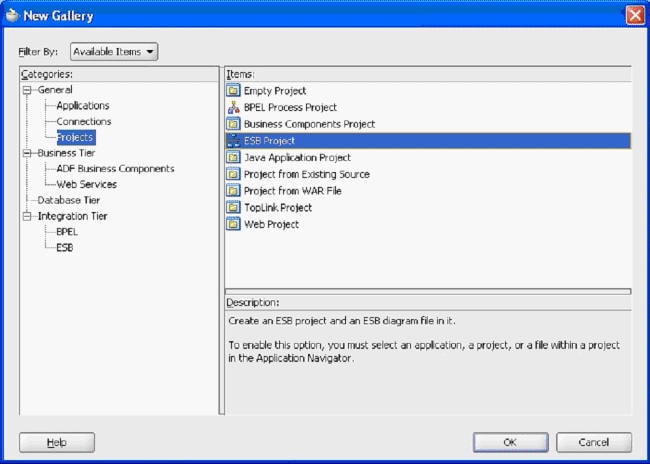This screenshot has width=650, height=464.
Task: Click the OK button
Action: pos(511,442)
